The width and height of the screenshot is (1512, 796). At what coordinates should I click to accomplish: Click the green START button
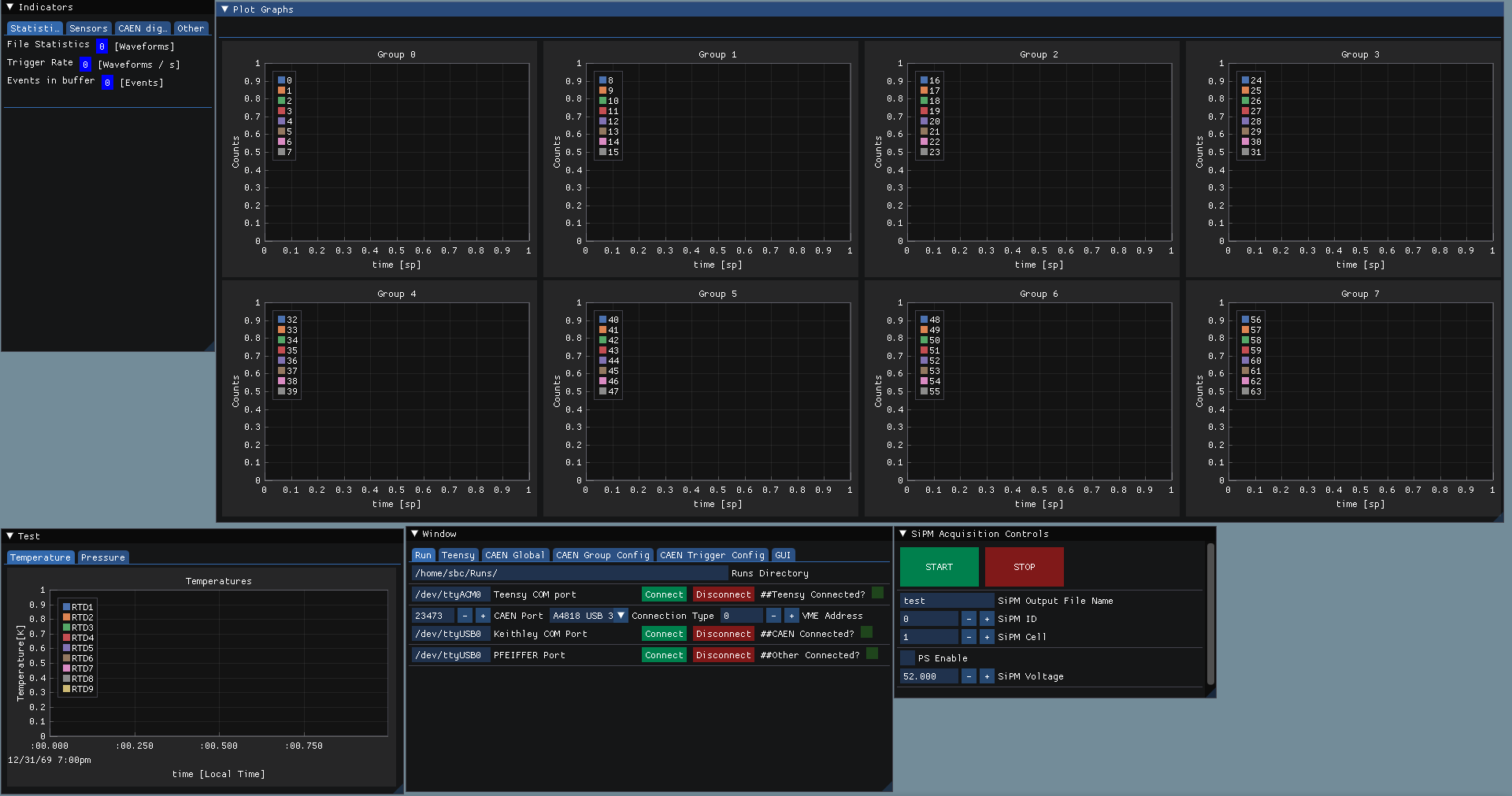click(x=939, y=567)
